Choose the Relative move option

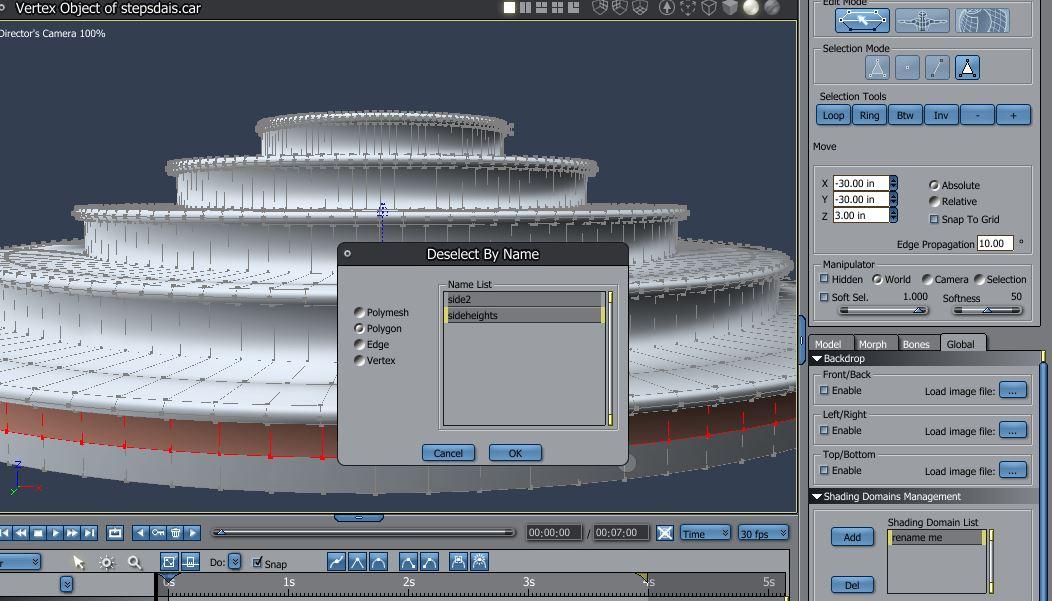click(934, 201)
